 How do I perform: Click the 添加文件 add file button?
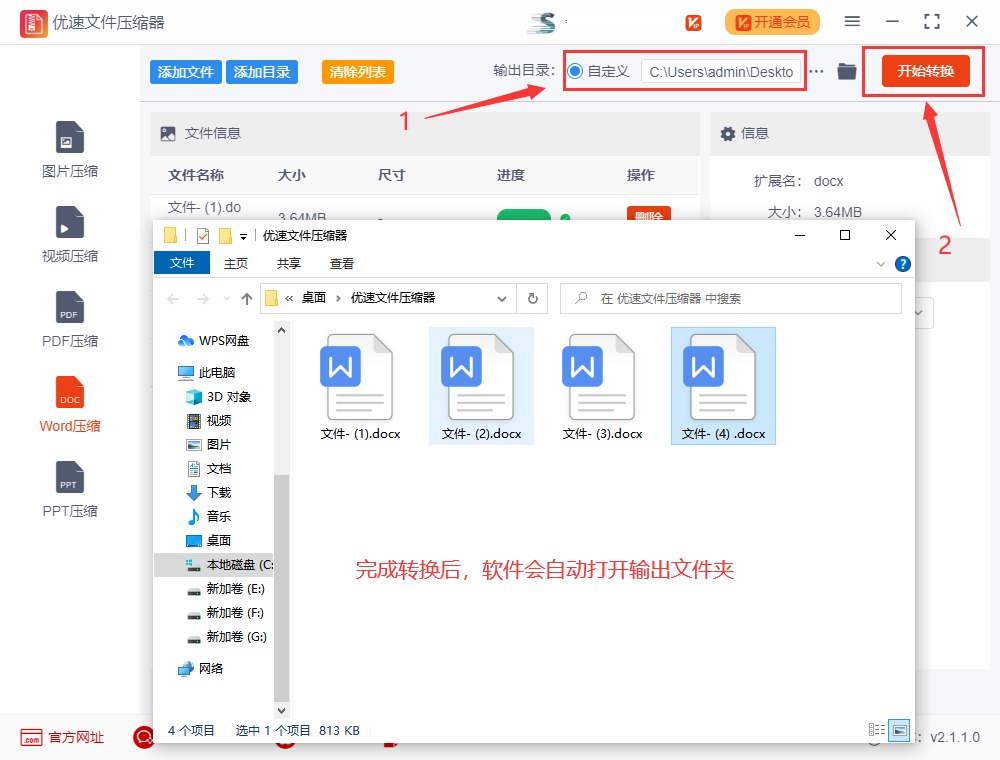[186, 72]
